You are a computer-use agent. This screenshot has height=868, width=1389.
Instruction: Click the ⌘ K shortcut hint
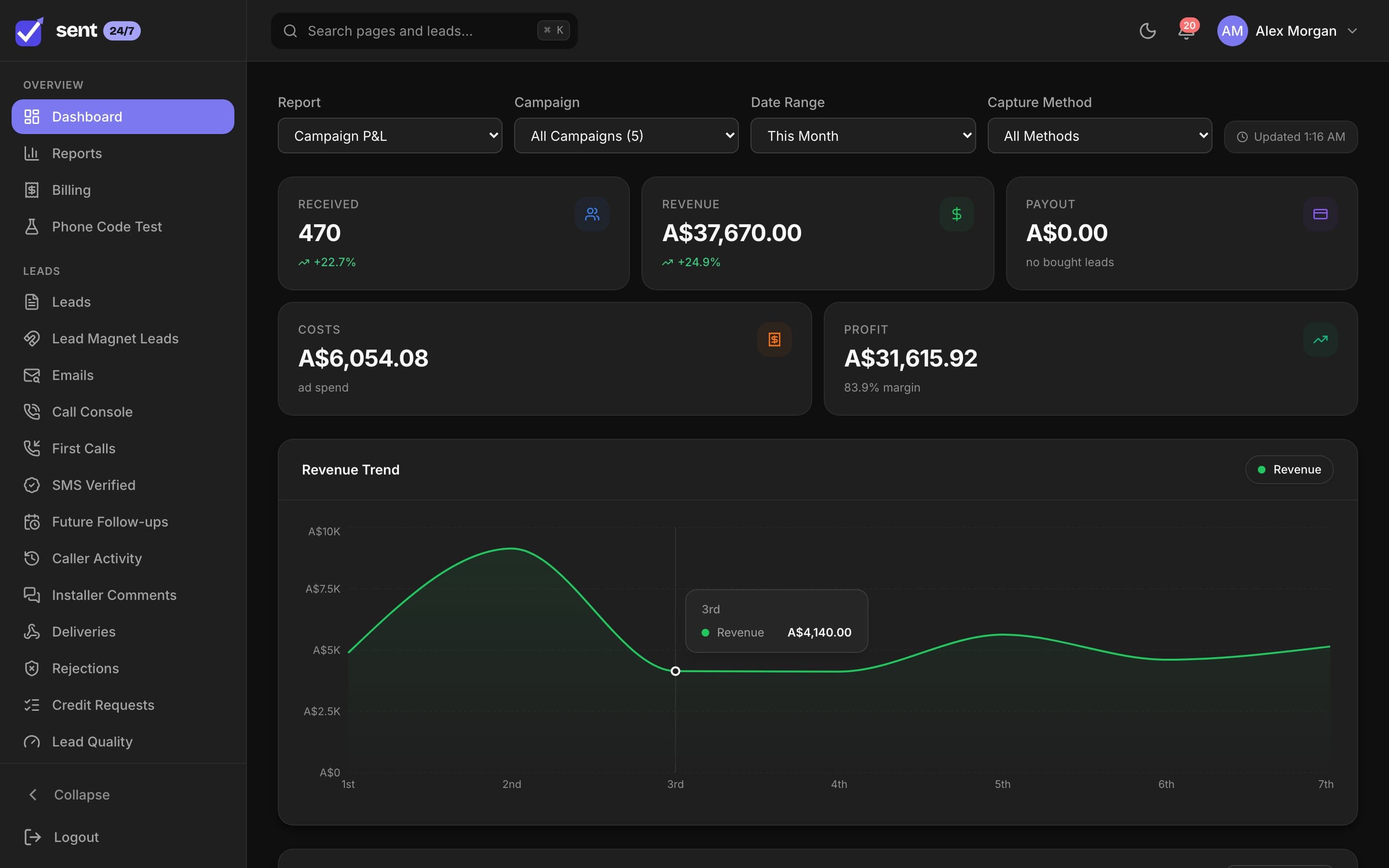(553, 30)
